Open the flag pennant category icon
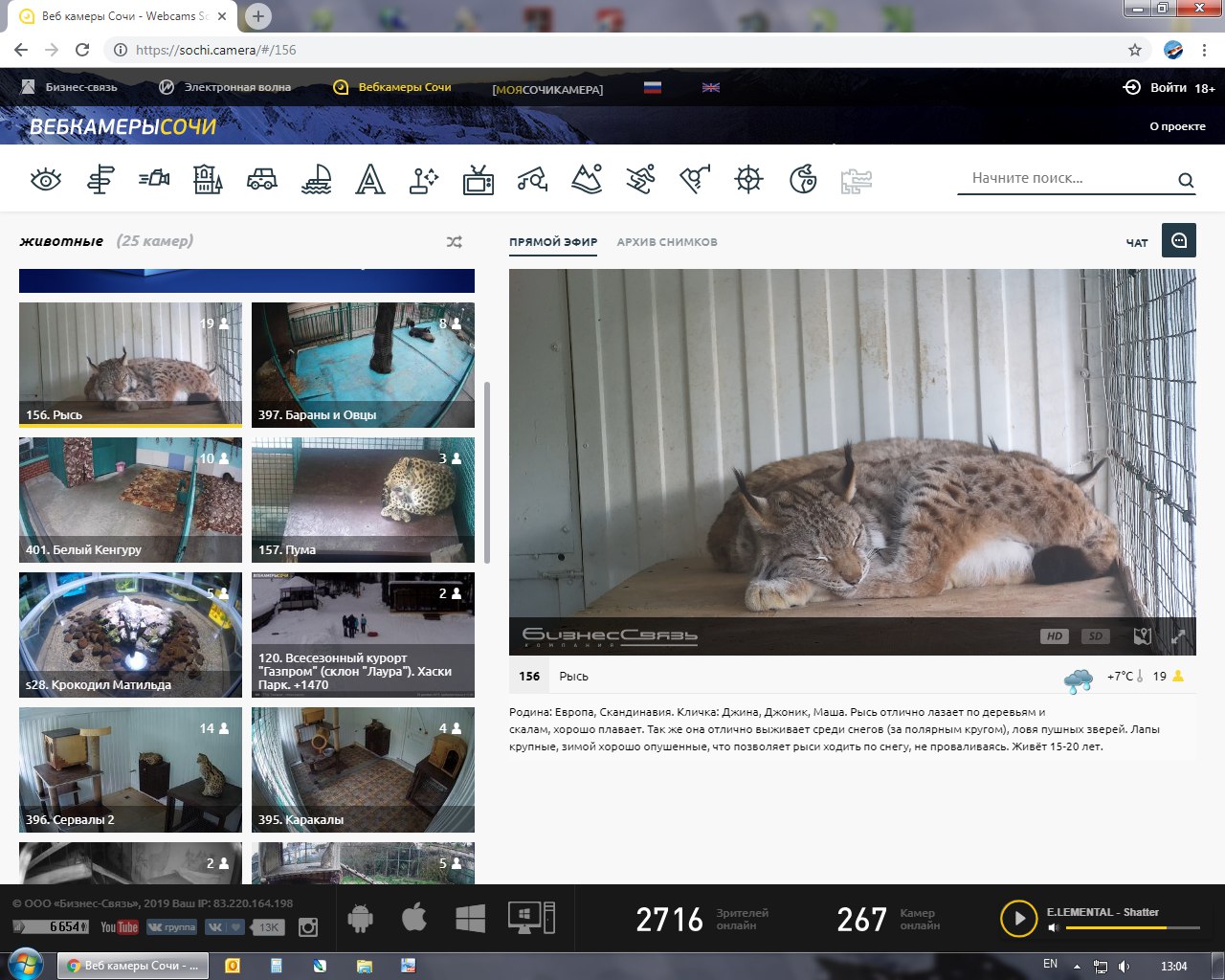 (695, 179)
